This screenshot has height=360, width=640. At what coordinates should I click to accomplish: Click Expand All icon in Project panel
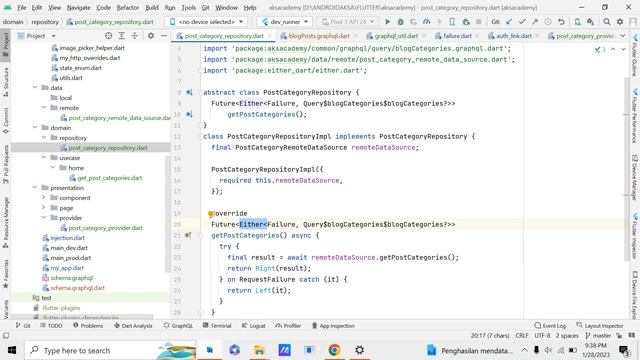(122, 36)
